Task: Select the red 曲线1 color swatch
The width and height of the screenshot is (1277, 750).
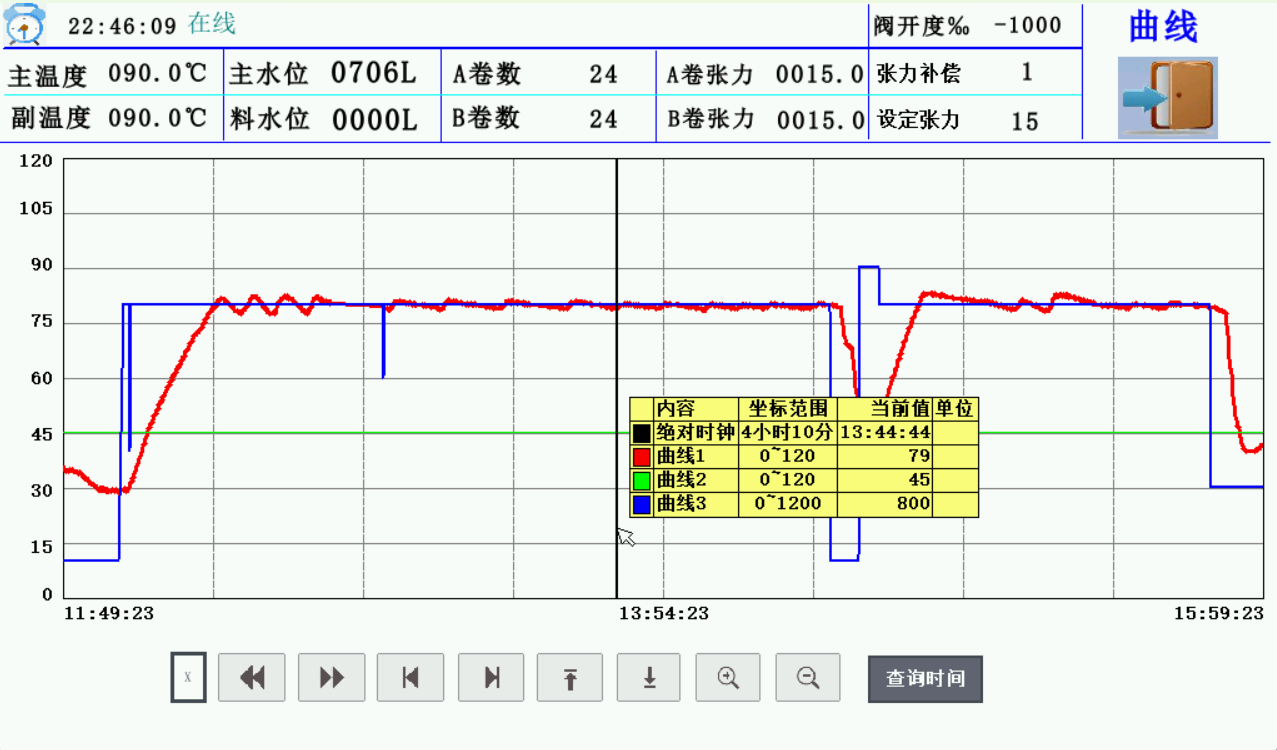Action: [642, 457]
